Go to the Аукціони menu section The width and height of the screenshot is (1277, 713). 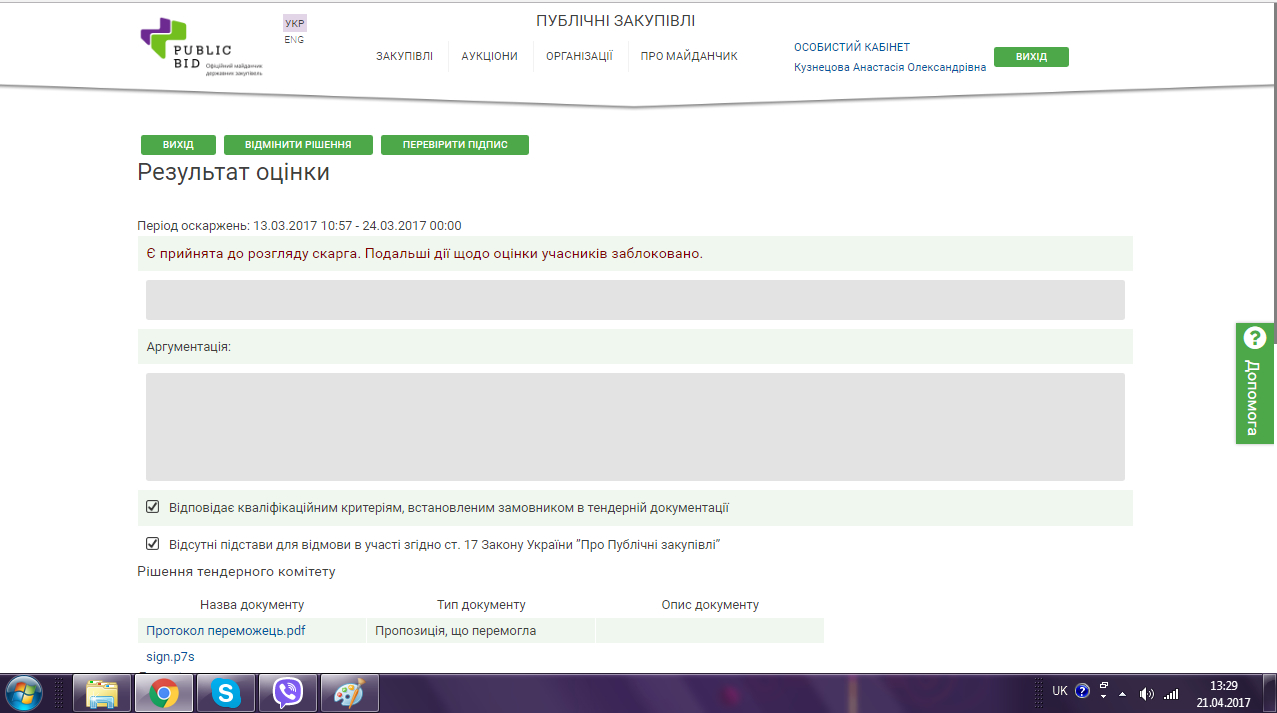[x=489, y=56]
